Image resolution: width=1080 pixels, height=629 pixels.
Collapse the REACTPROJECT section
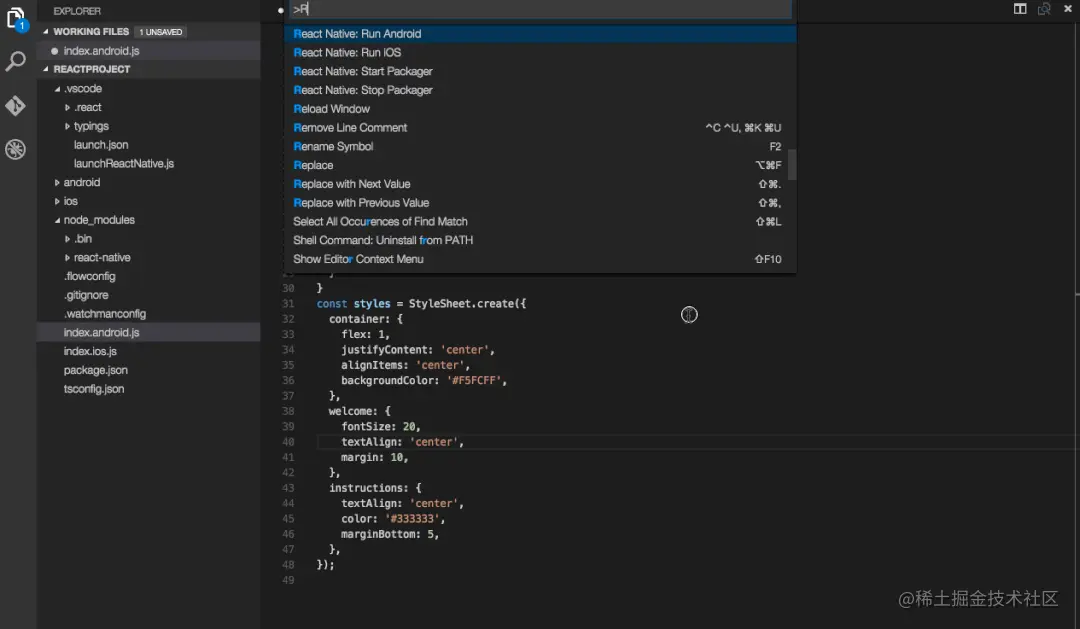[x=46, y=69]
